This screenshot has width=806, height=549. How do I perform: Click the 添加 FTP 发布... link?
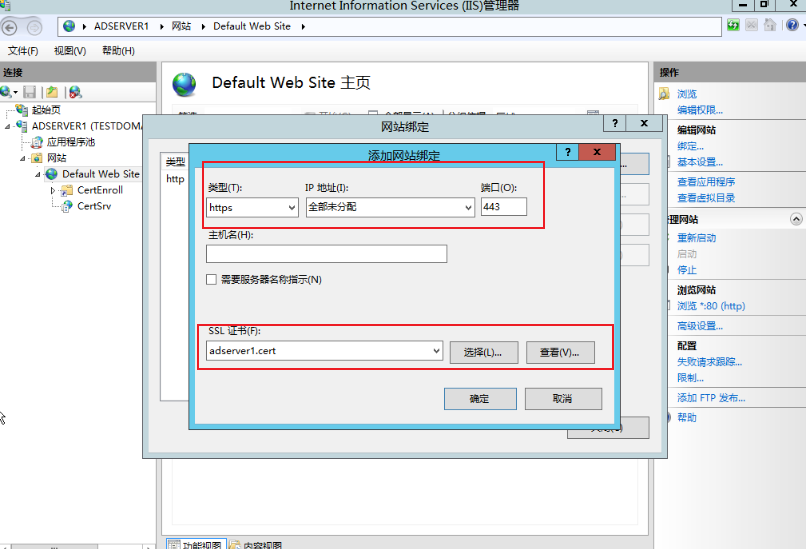[711, 398]
